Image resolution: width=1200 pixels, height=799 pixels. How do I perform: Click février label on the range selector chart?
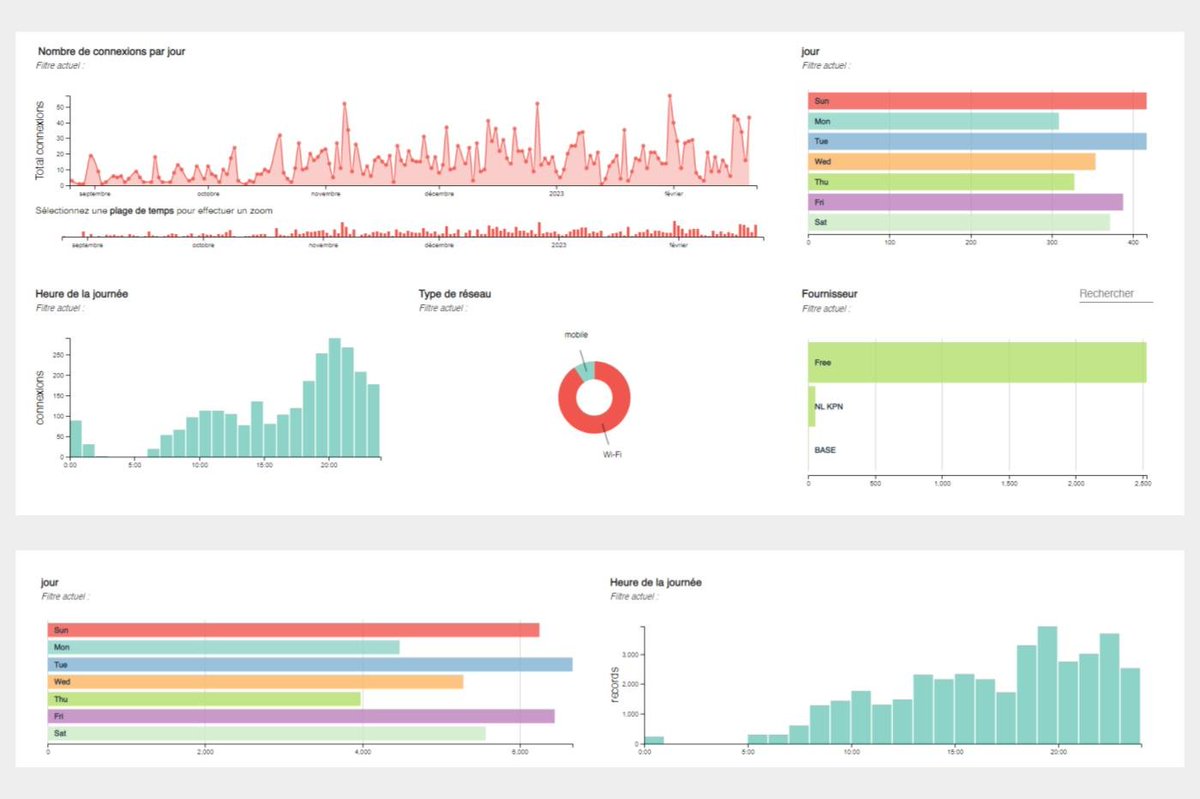pos(677,245)
